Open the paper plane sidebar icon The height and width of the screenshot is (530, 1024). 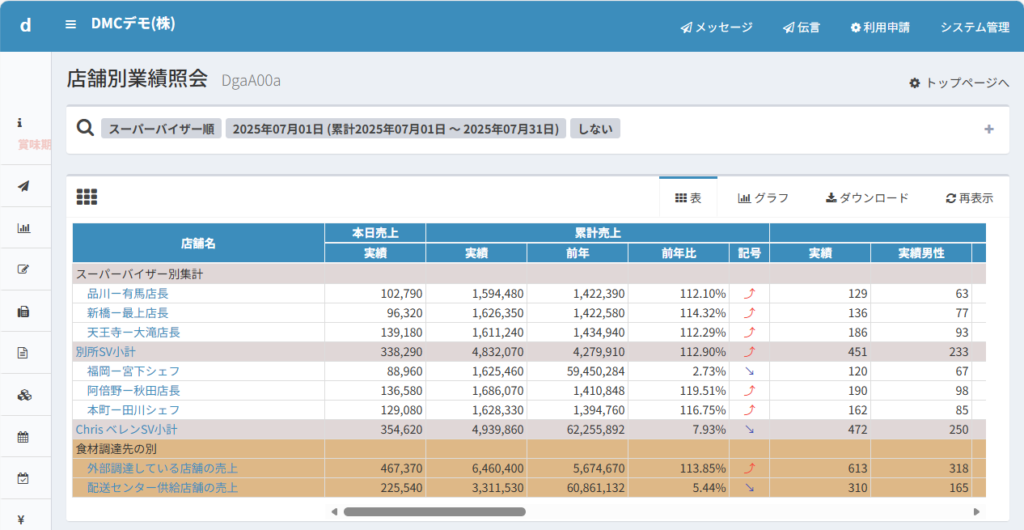tap(24, 185)
